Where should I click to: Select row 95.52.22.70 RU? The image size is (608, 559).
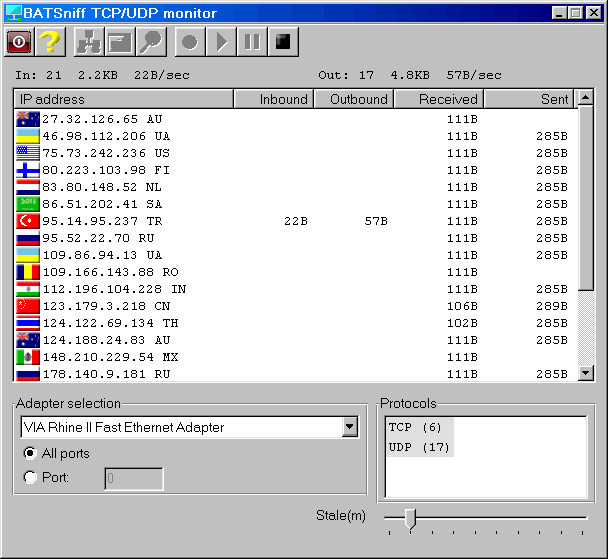pyautogui.click(x=296, y=238)
